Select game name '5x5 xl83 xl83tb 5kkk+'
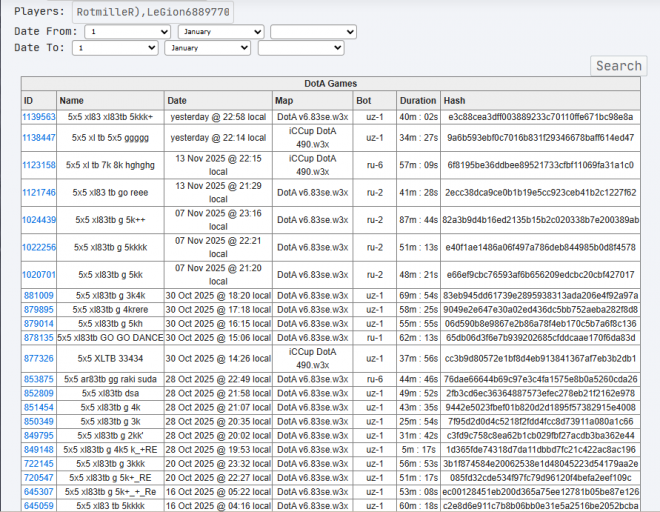 coord(110,117)
